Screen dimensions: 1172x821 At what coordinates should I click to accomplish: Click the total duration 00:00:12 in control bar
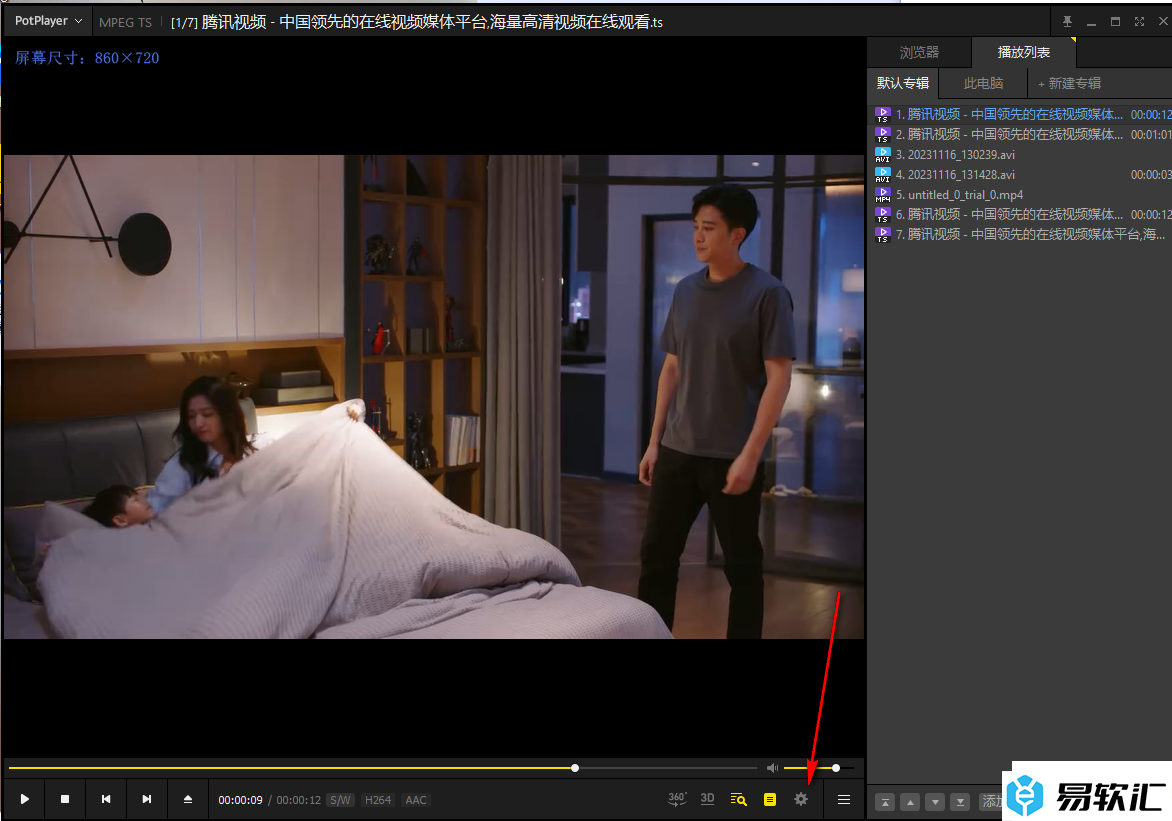point(298,800)
